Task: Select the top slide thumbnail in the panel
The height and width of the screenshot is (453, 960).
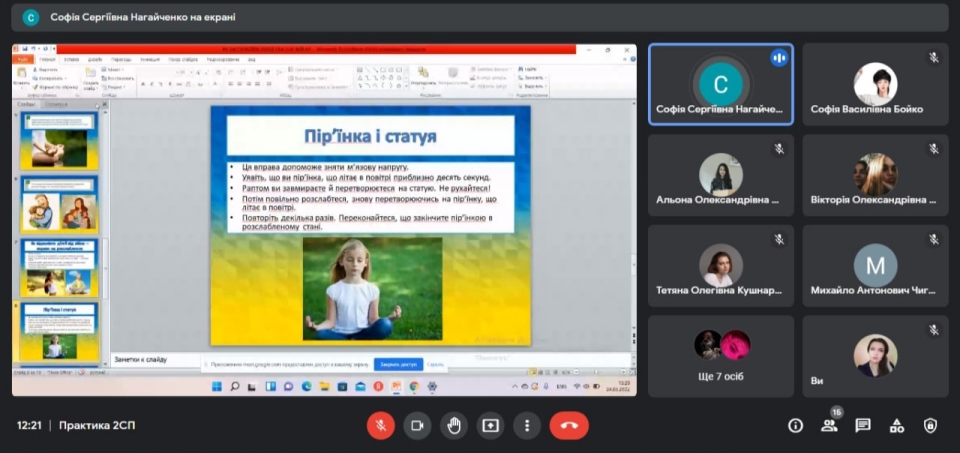Action: pos(60,139)
